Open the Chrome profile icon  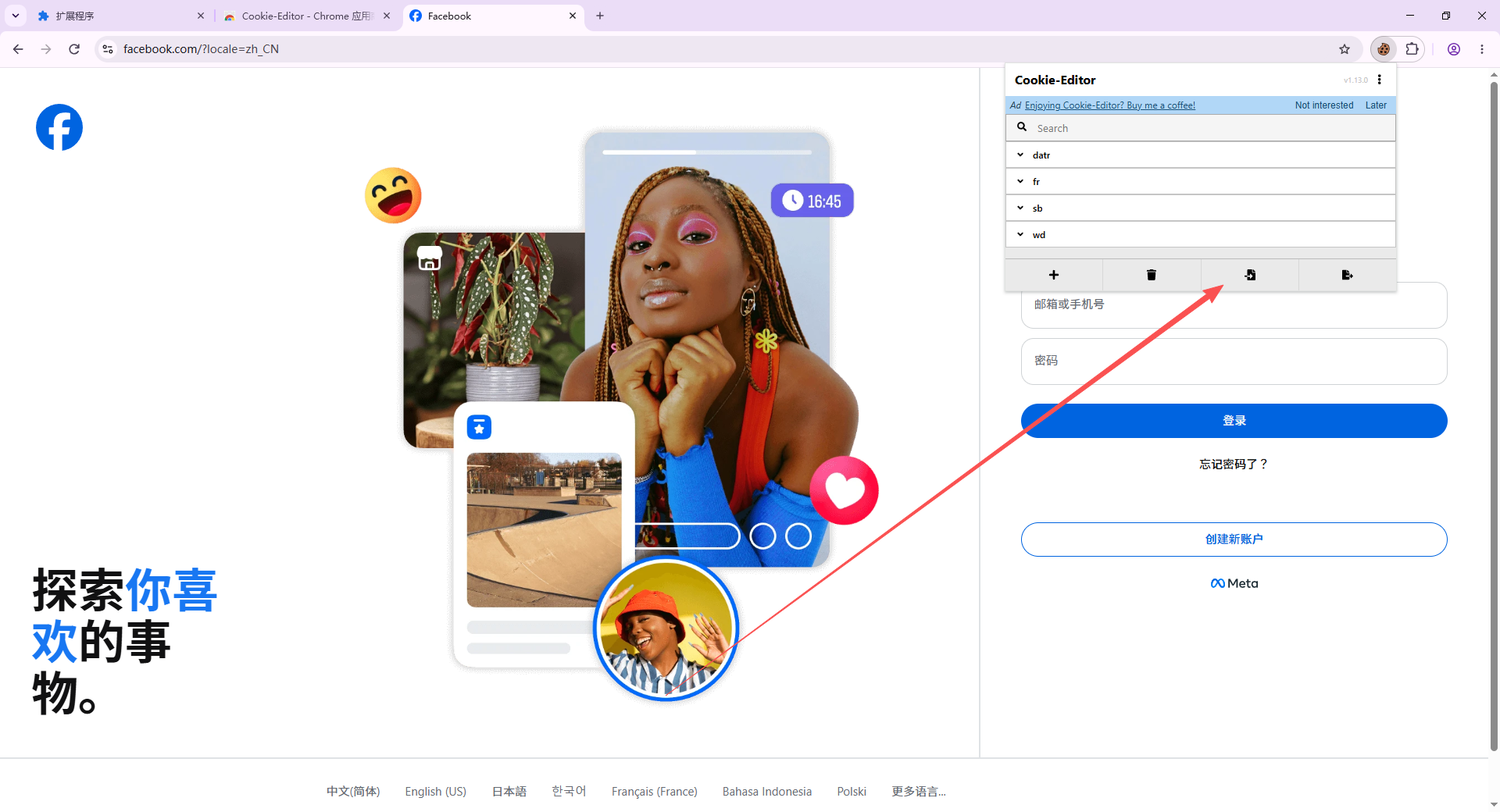pyautogui.click(x=1454, y=49)
